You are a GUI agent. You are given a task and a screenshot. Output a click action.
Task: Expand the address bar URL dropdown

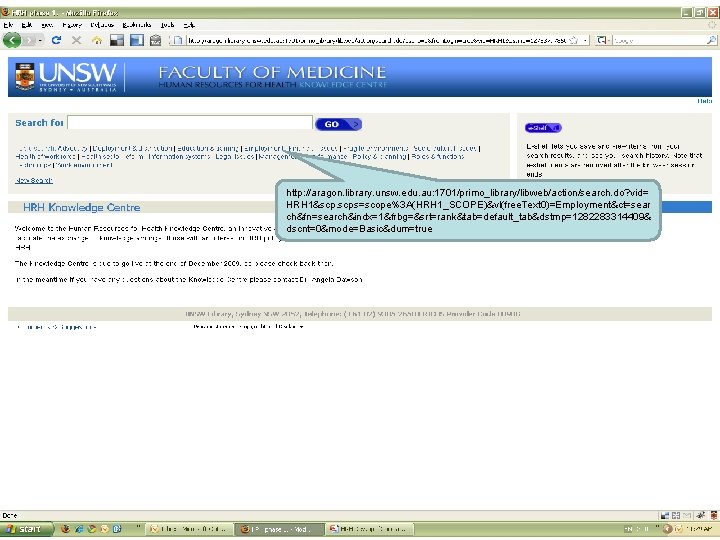click(x=585, y=40)
